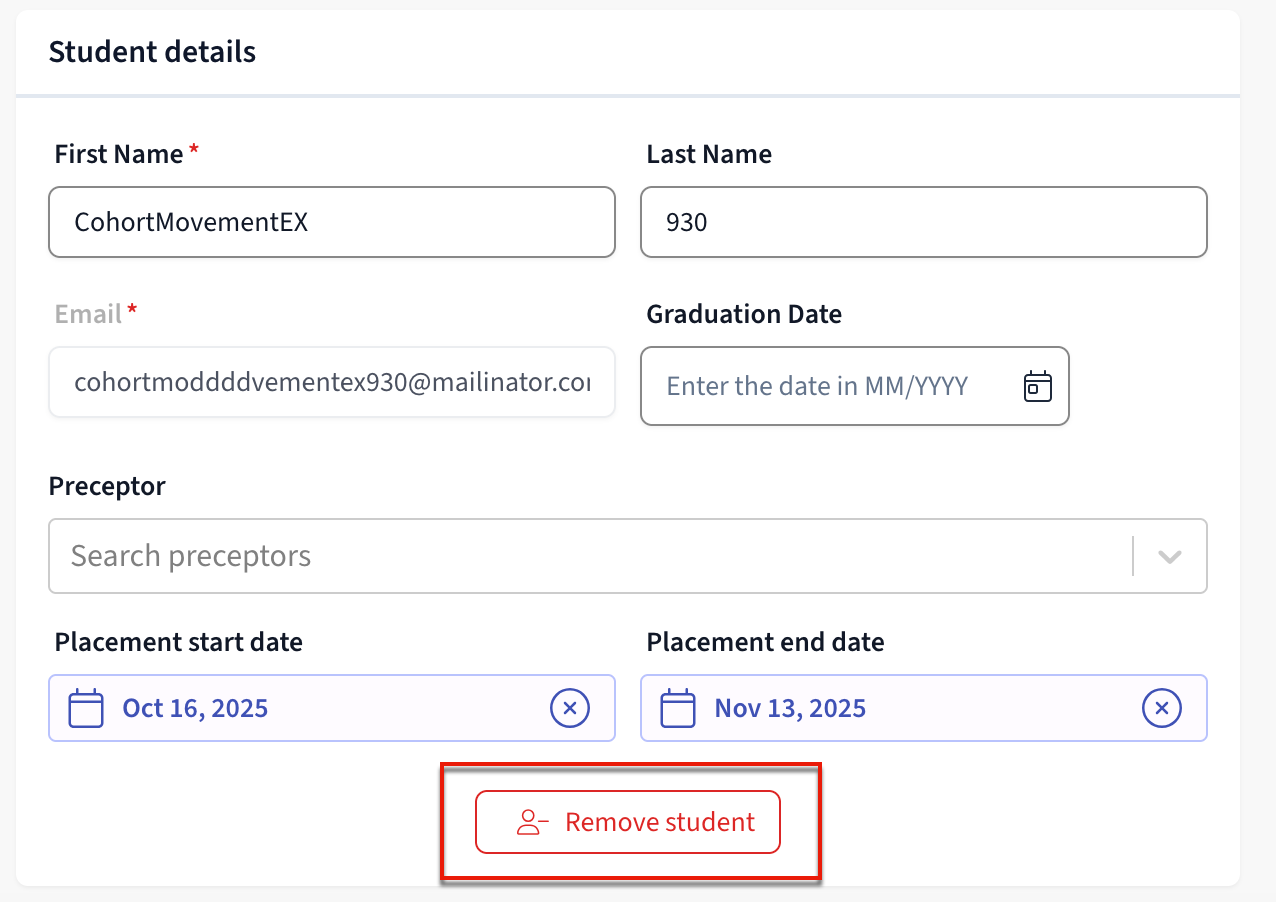Select the Nov 13, 2025 end date value
This screenshot has width=1276, height=902.
point(790,708)
